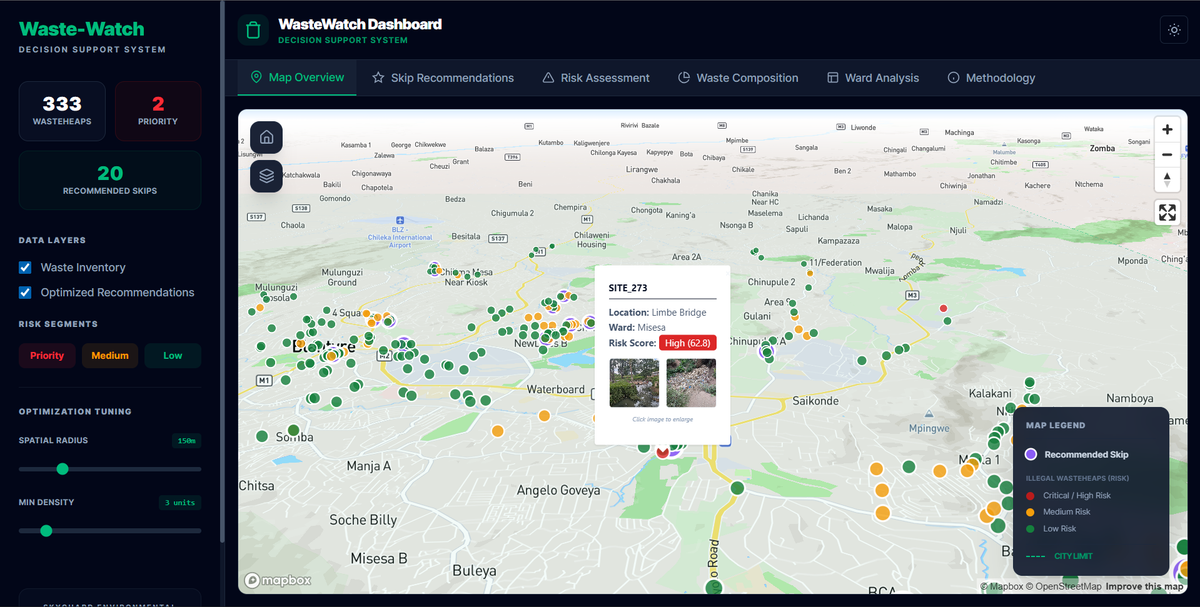Screen dimensions: 1200x607
Task: Click the Mapbox logo
Action: click(278, 580)
